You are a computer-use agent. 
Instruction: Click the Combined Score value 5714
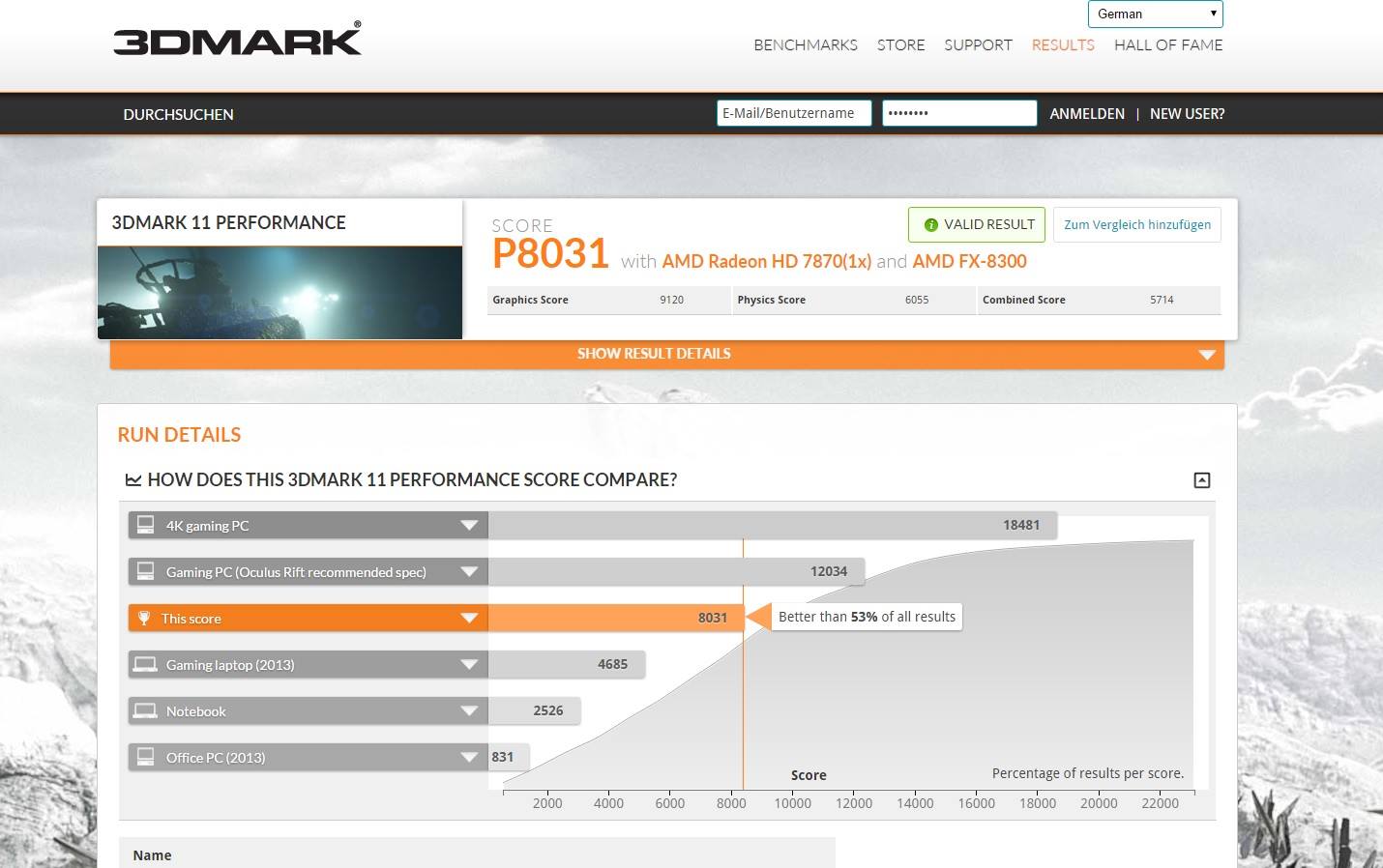1162,300
